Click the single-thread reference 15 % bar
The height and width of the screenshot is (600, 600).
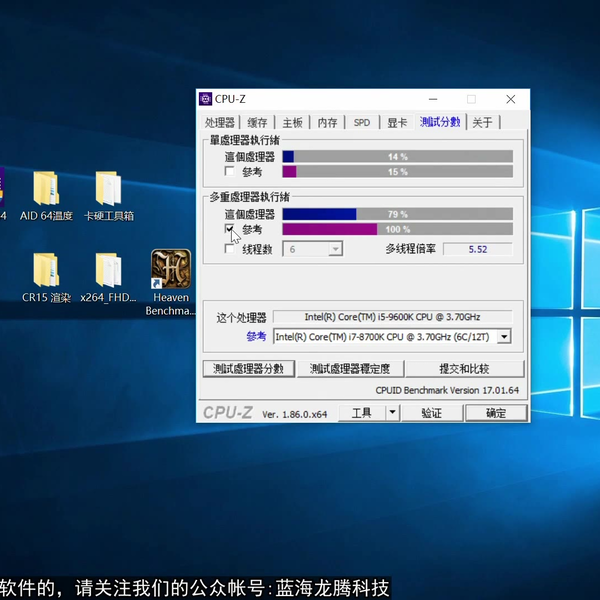(x=398, y=171)
